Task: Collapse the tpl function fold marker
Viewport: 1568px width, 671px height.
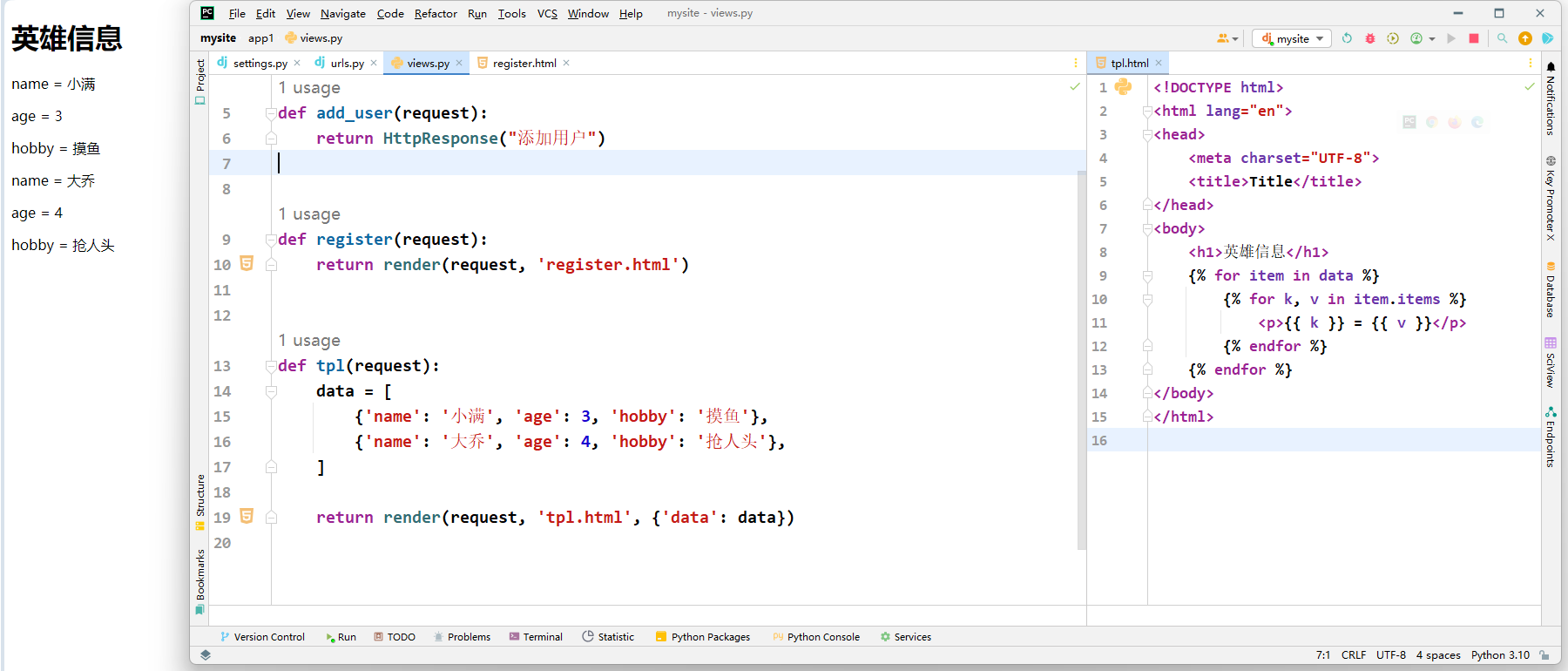Action: click(x=271, y=366)
